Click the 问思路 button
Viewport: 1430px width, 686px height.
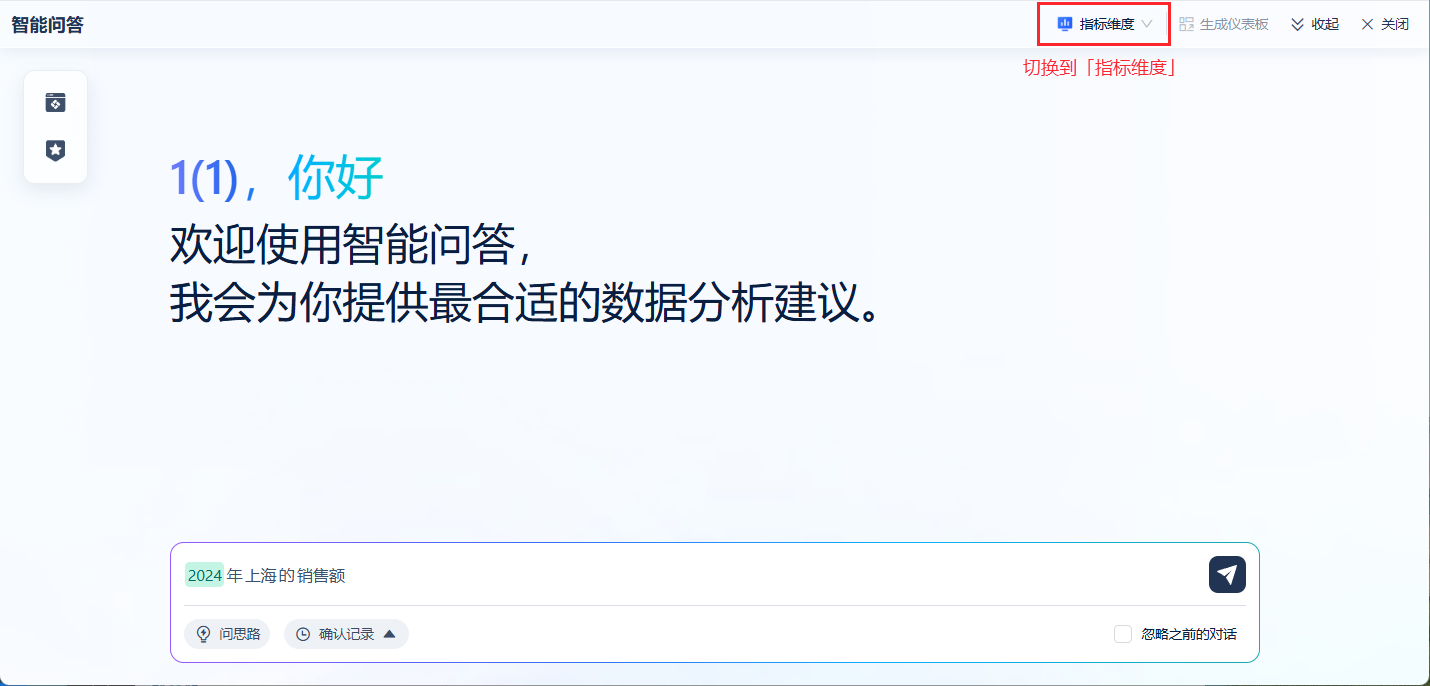click(227, 634)
